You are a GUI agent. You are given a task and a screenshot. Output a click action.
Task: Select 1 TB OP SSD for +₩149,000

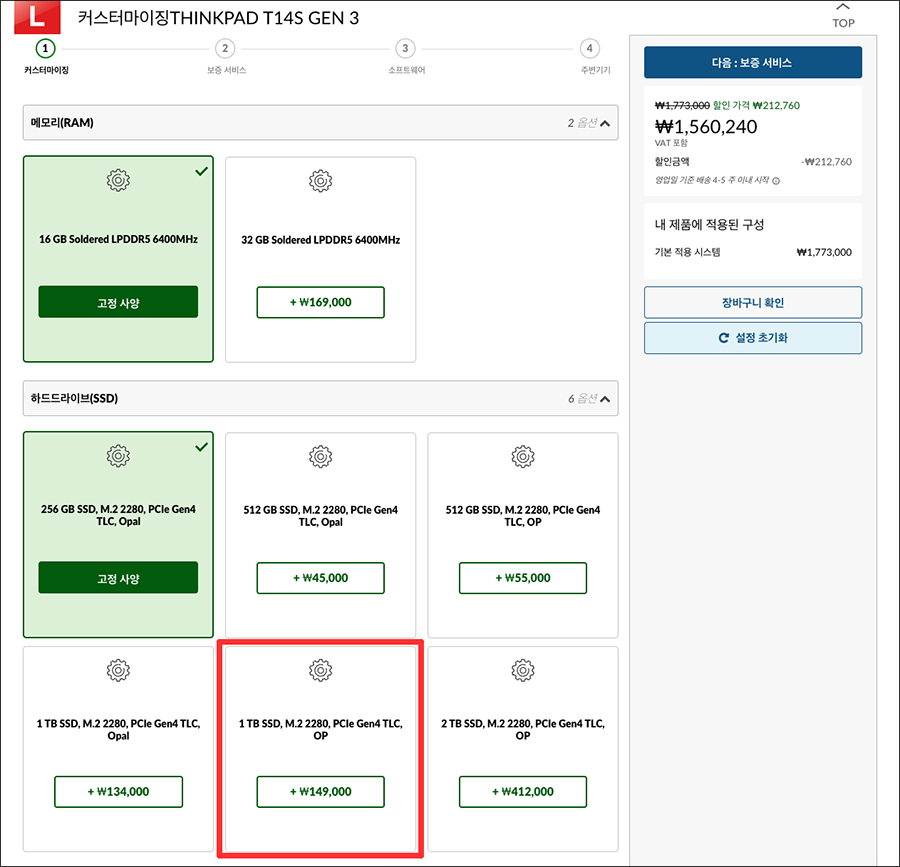320,792
